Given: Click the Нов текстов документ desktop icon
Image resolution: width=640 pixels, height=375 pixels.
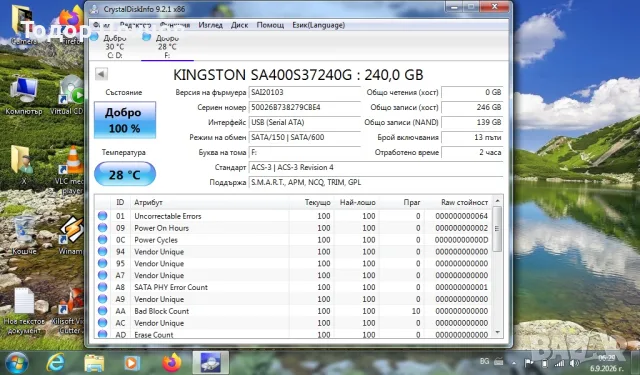Looking at the screenshot, I should tap(24, 310).
